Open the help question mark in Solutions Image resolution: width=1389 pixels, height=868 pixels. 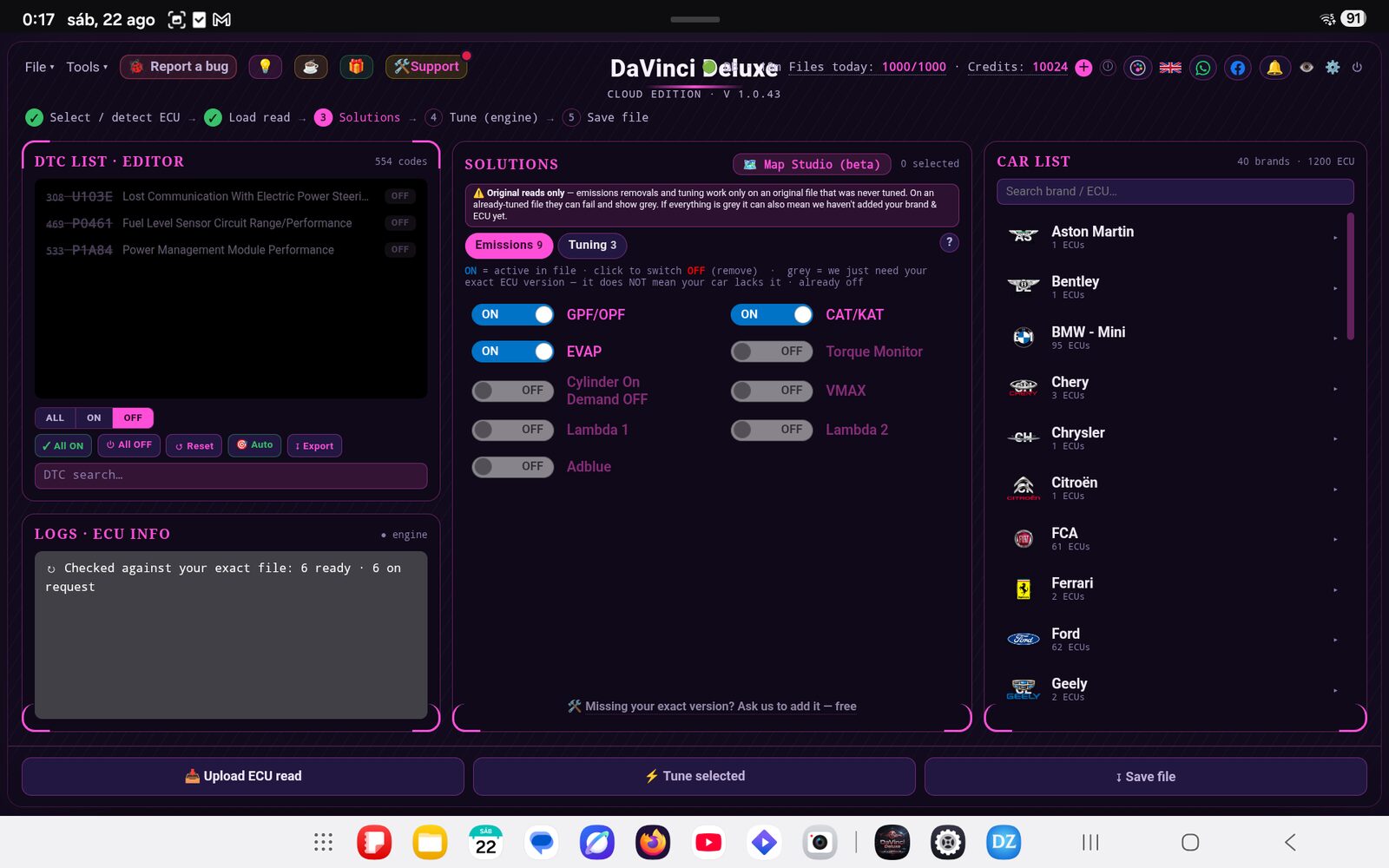(950, 243)
